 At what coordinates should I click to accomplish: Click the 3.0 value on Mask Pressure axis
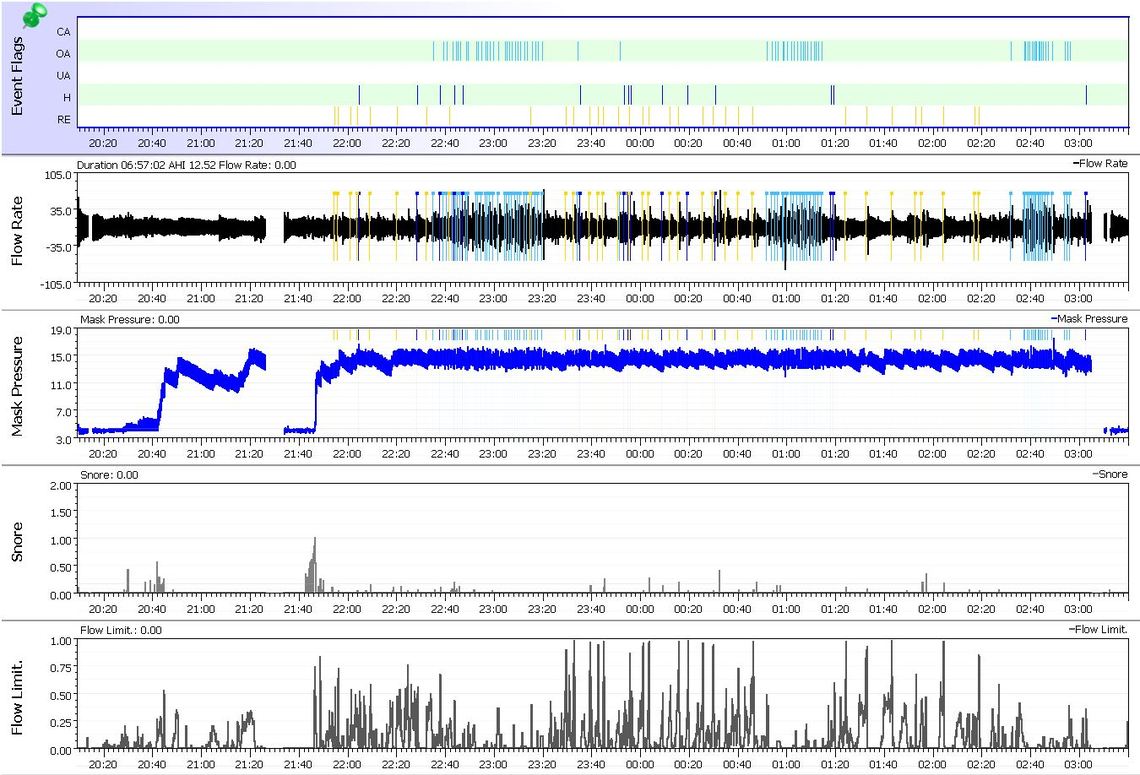tap(64, 440)
